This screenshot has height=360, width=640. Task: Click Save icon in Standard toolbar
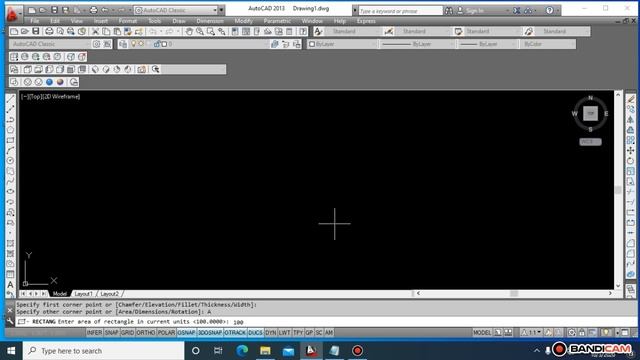(36, 31)
